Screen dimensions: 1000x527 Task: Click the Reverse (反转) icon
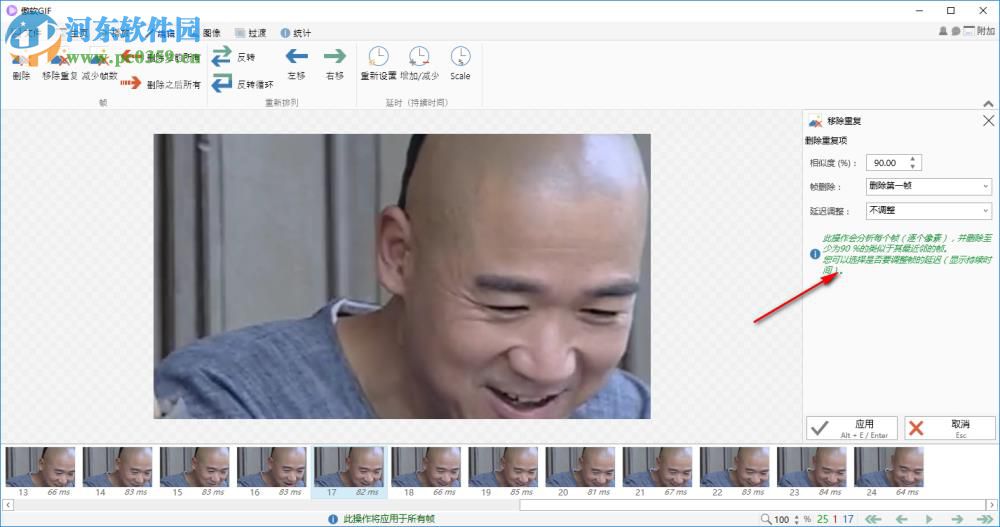221,56
